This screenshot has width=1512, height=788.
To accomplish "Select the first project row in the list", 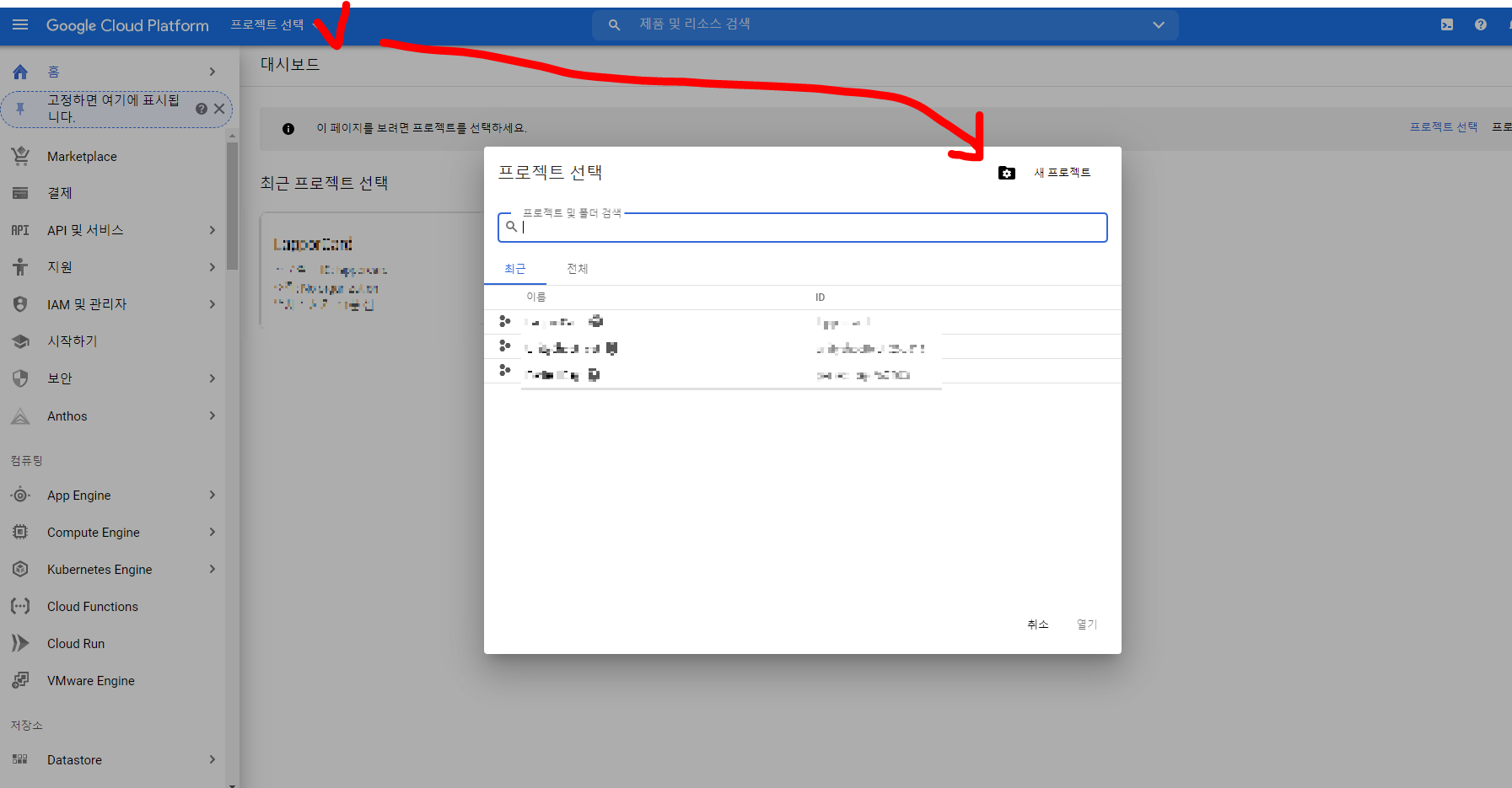I will (x=803, y=322).
